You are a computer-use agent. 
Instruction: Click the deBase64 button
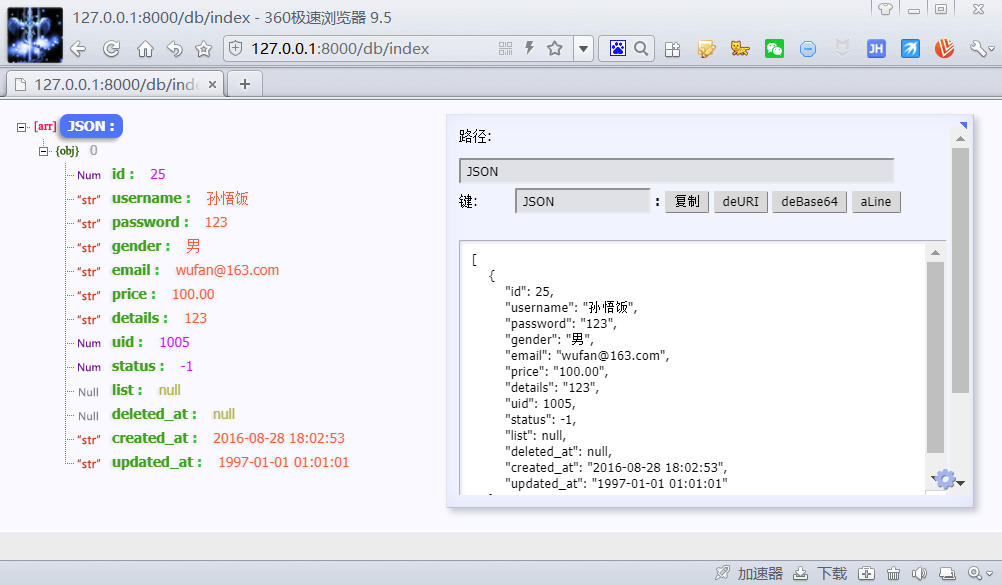[x=809, y=201]
